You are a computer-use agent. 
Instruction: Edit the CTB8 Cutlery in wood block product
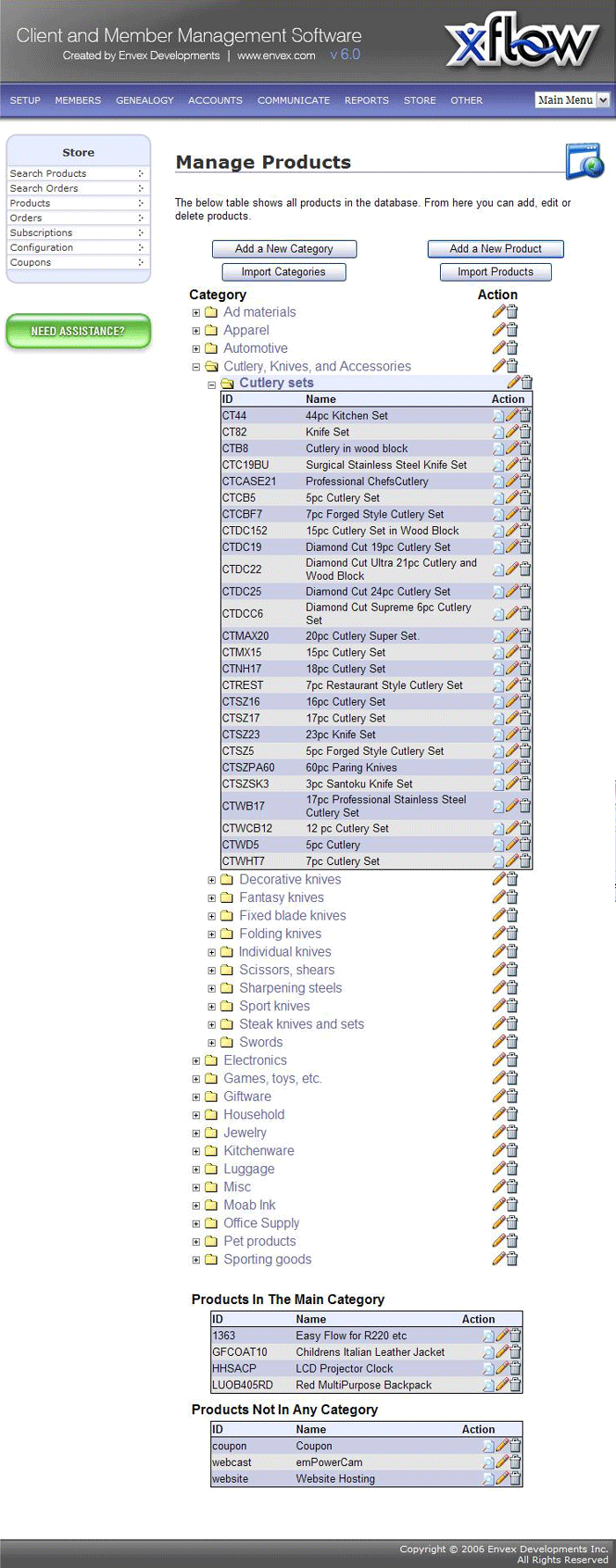pyautogui.click(x=511, y=449)
